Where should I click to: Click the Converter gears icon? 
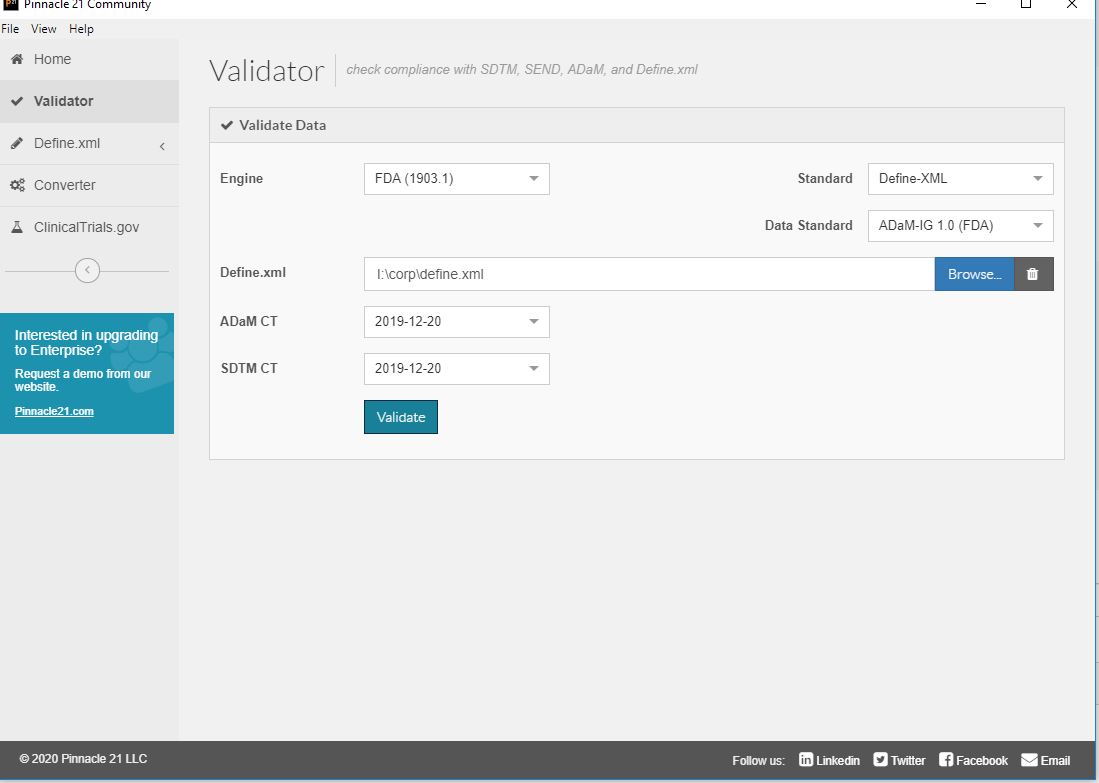[17, 185]
